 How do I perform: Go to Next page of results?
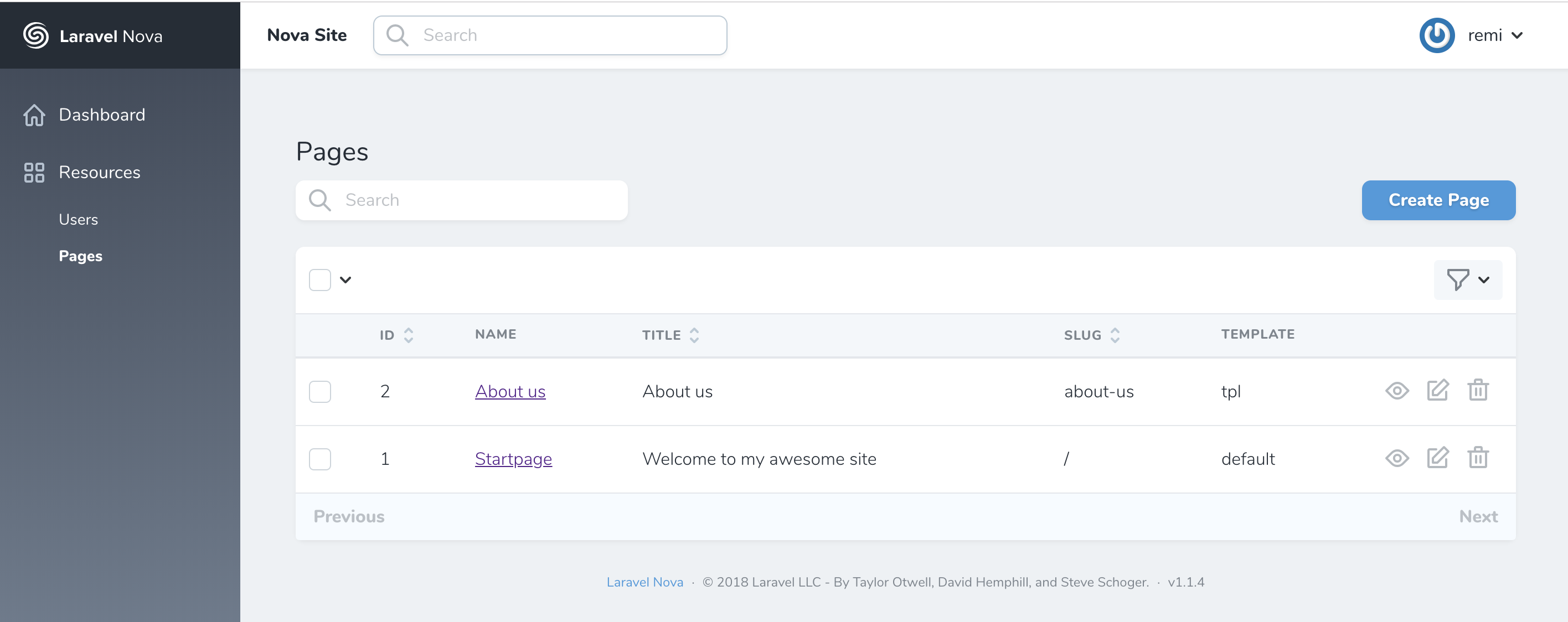1478,517
